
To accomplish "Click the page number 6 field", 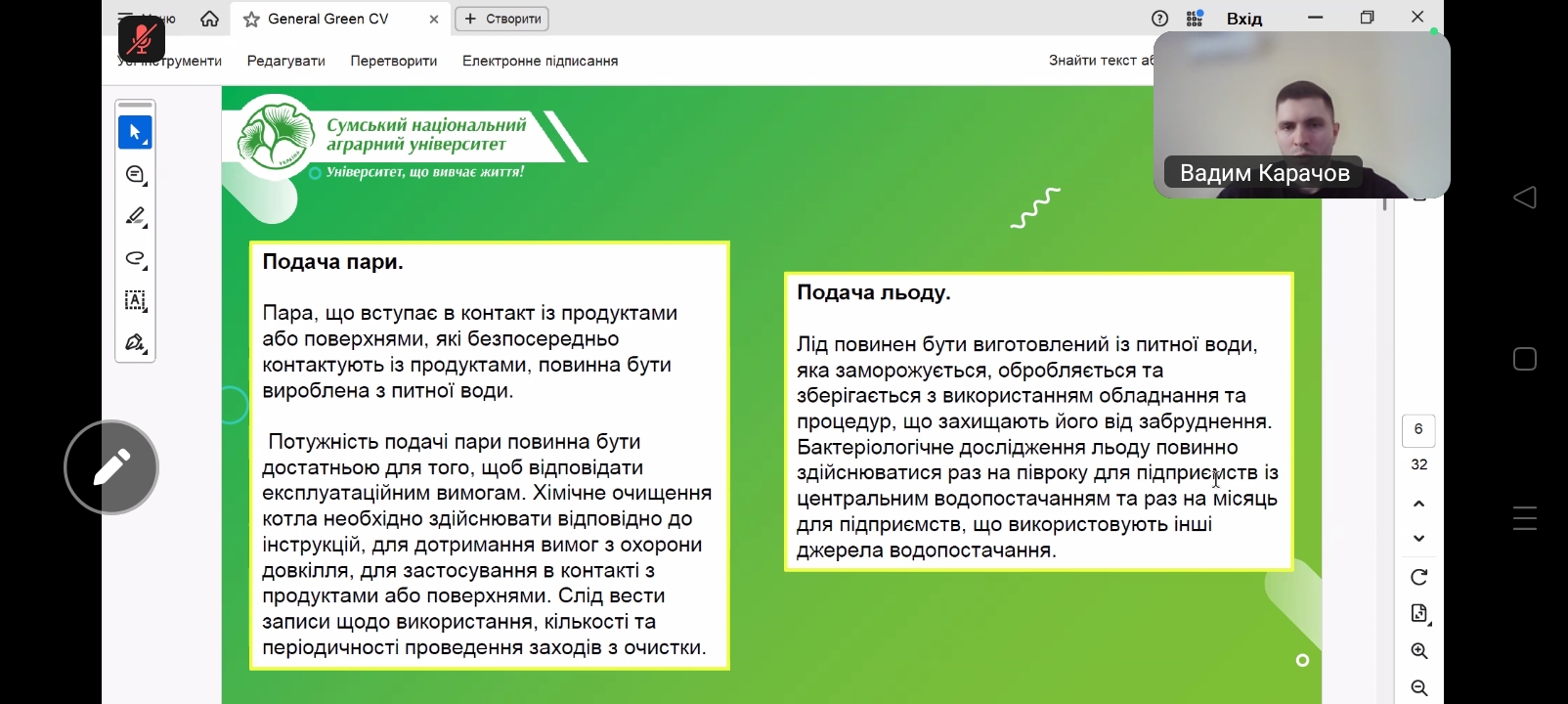I will pos(1418,429).
